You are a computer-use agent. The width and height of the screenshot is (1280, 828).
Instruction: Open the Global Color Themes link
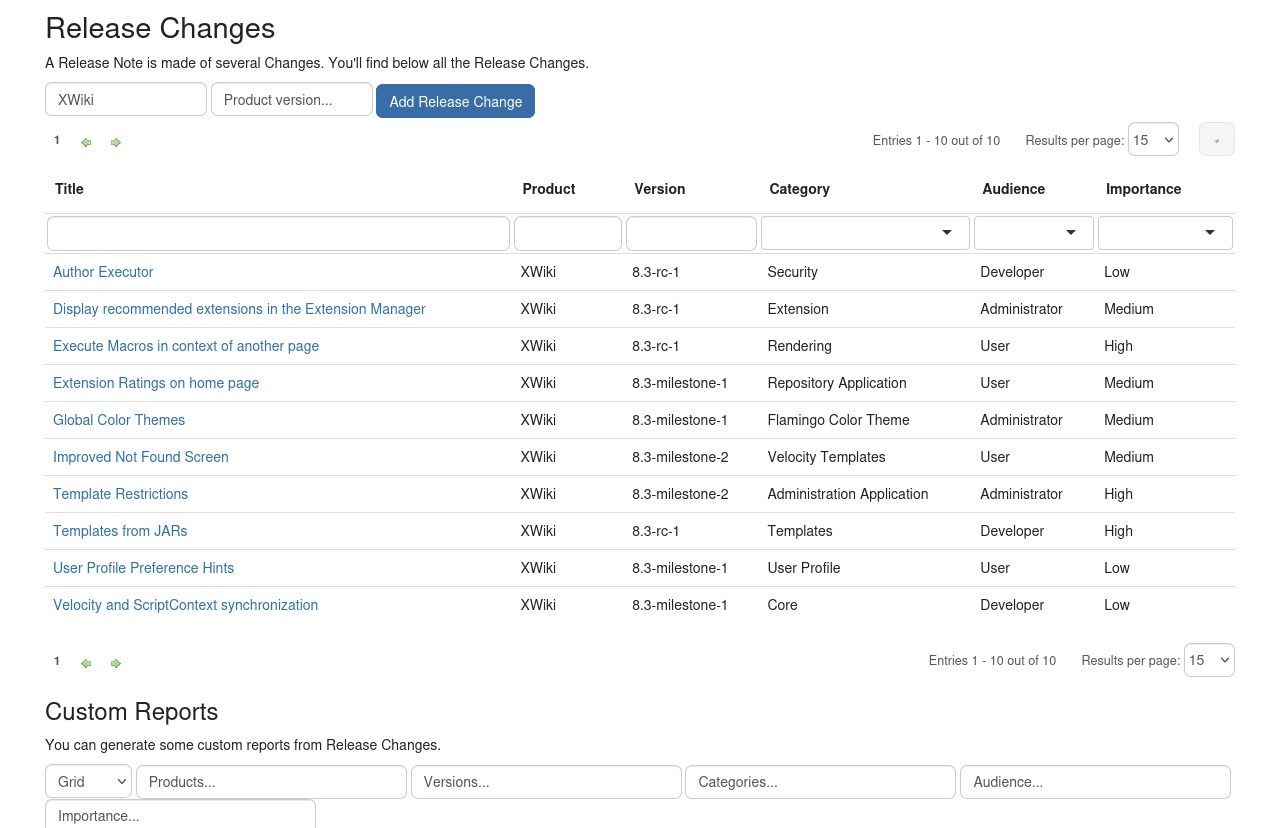pyautogui.click(x=119, y=420)
